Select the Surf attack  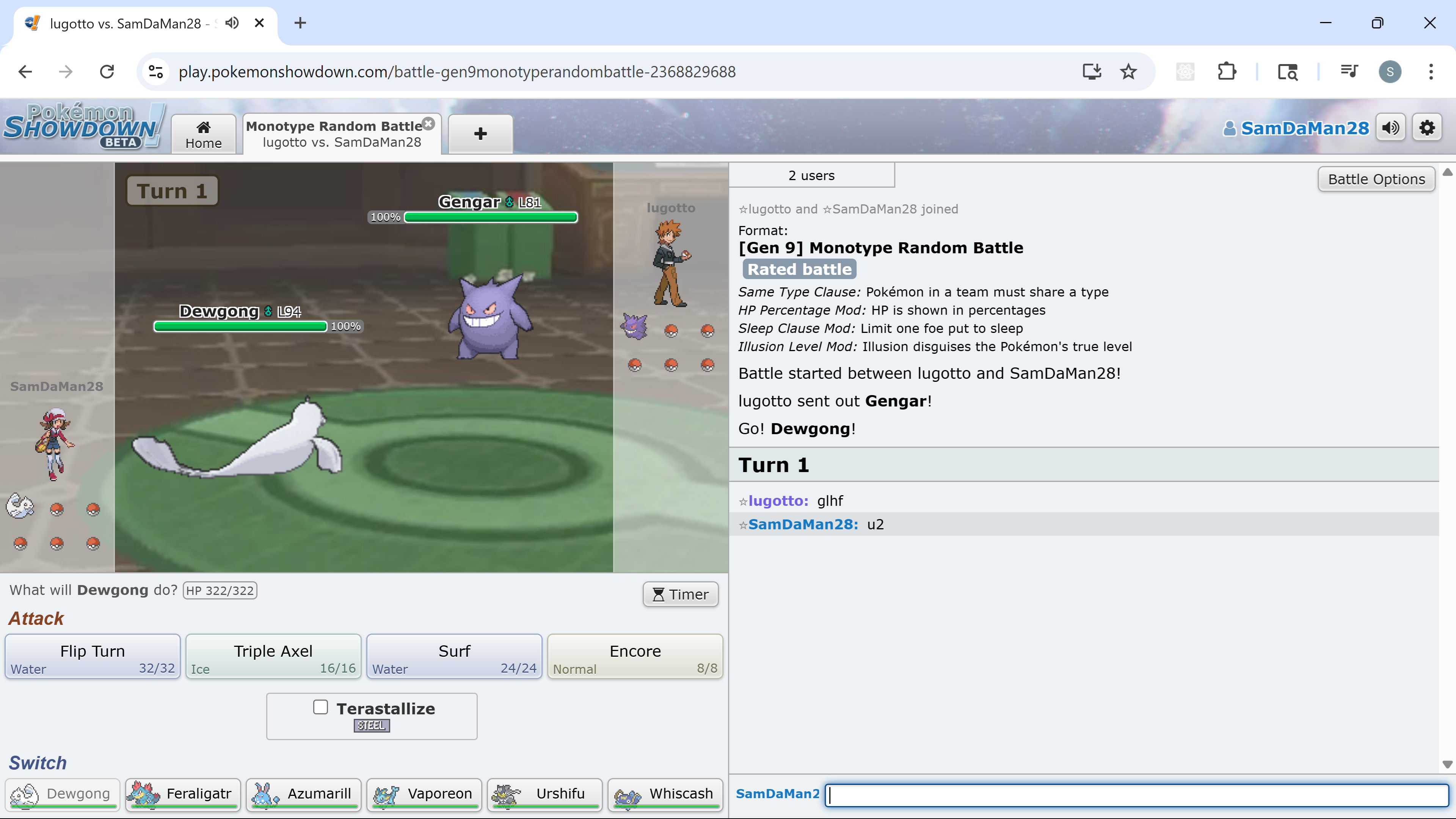point(454,656)
